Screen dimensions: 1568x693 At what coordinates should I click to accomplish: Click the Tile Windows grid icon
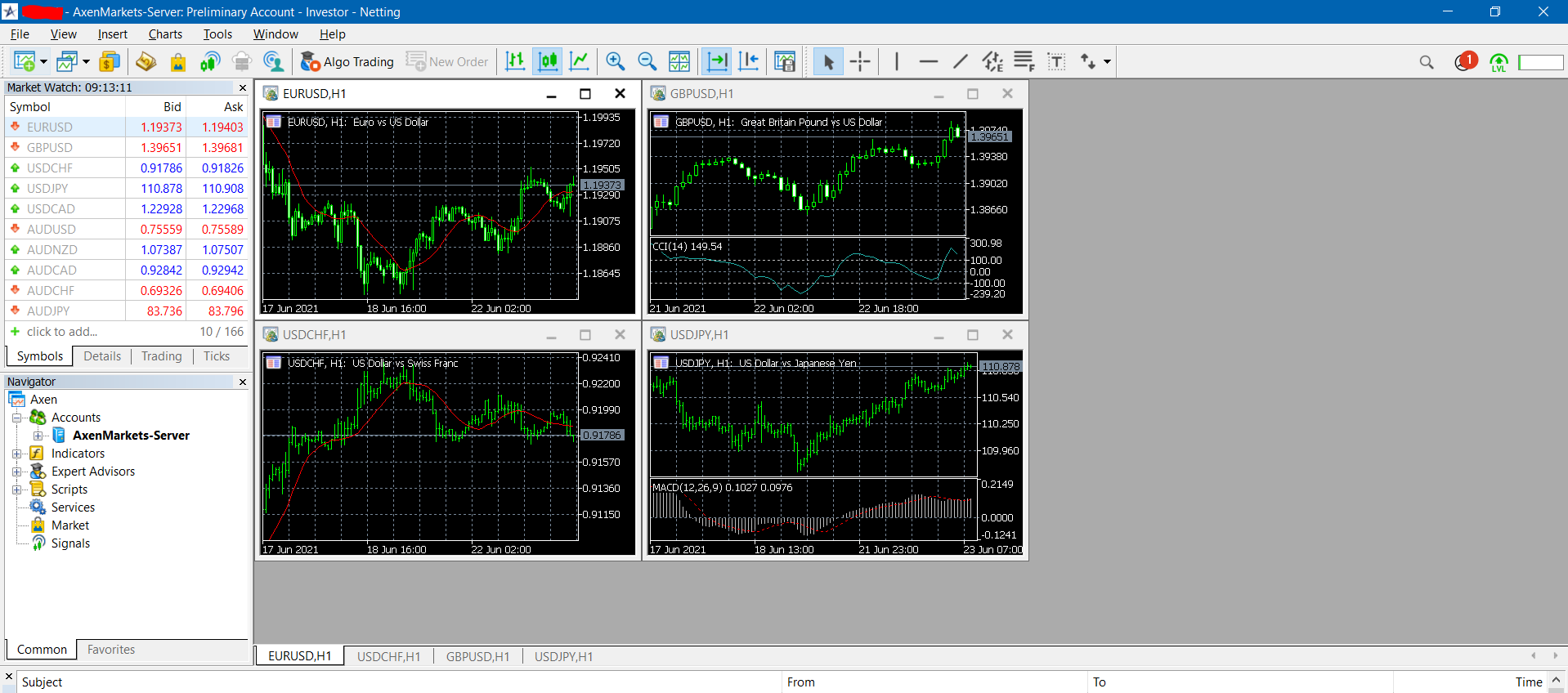click(x=679, y=61)
